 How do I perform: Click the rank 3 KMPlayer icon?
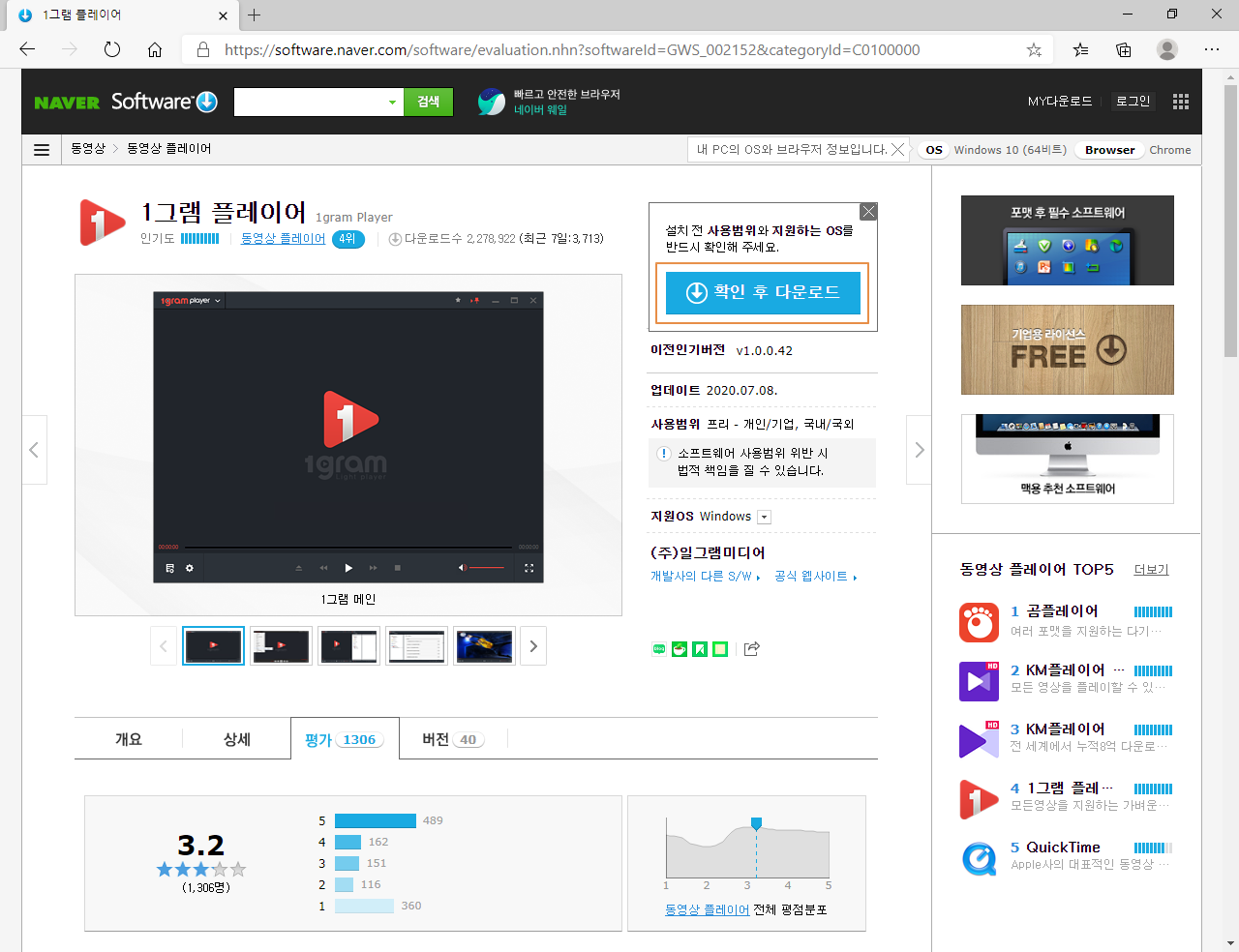(x=979, y=740)
